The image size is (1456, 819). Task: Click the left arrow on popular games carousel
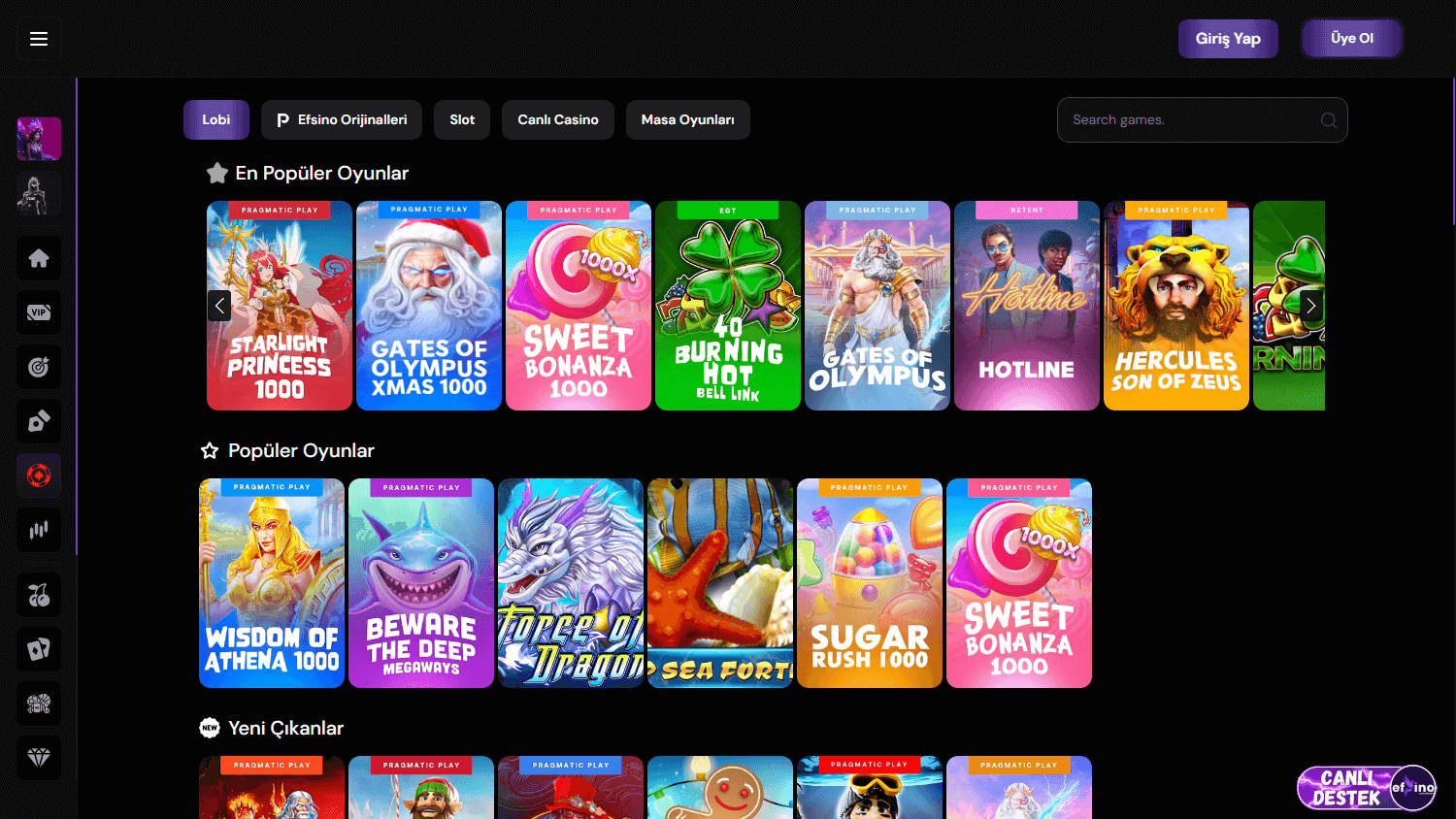click(219, 306)
